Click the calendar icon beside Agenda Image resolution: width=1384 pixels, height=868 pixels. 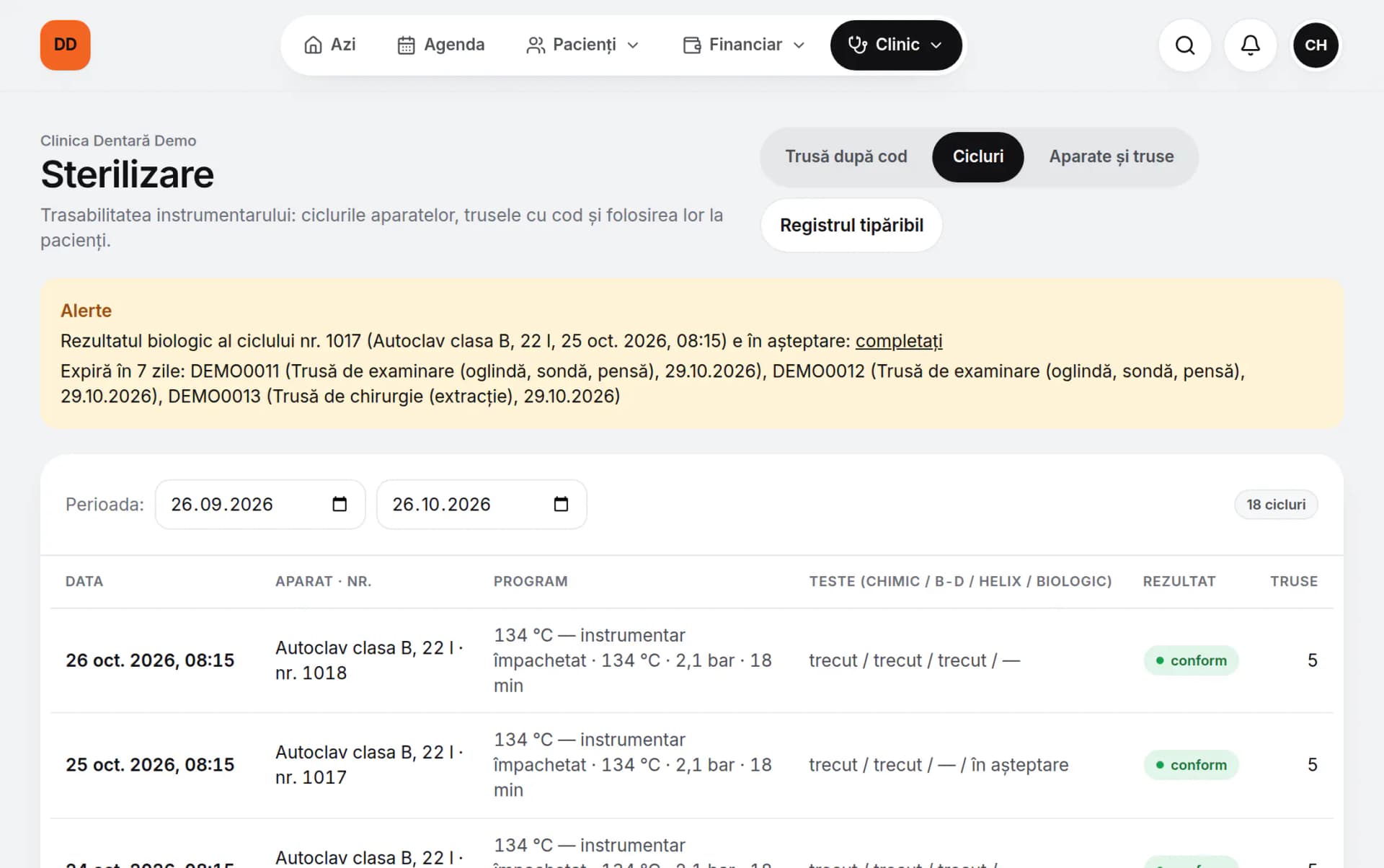pyautogui.click(x=406, y=45)
